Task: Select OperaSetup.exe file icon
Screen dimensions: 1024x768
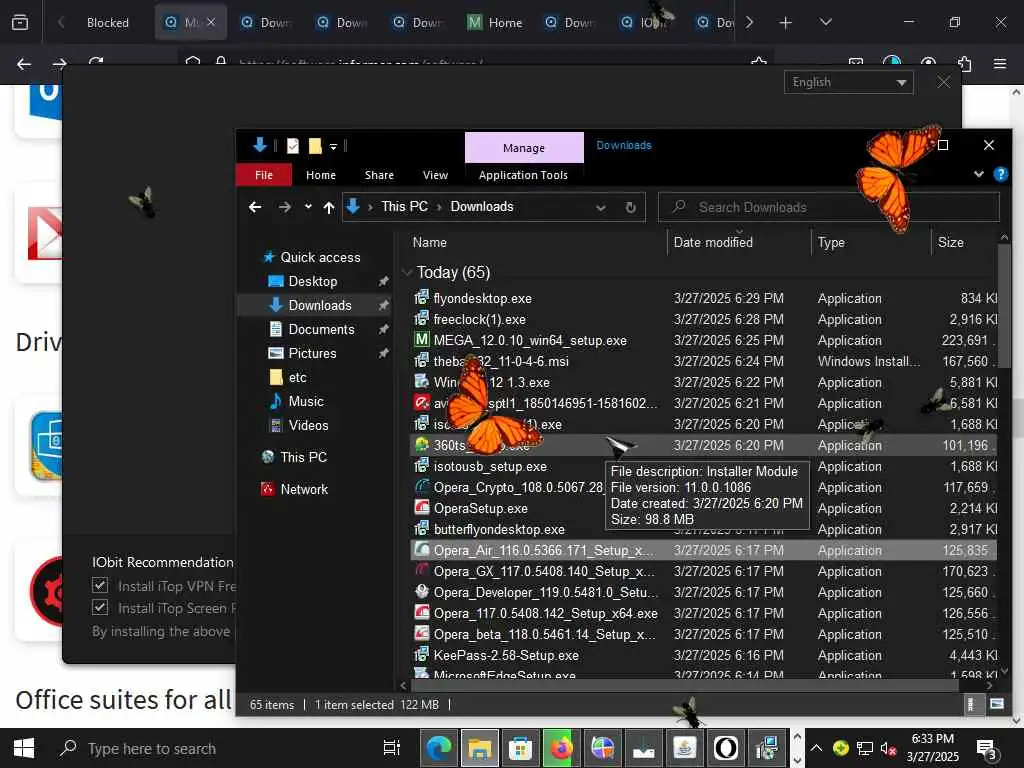Action: (422, 507)
